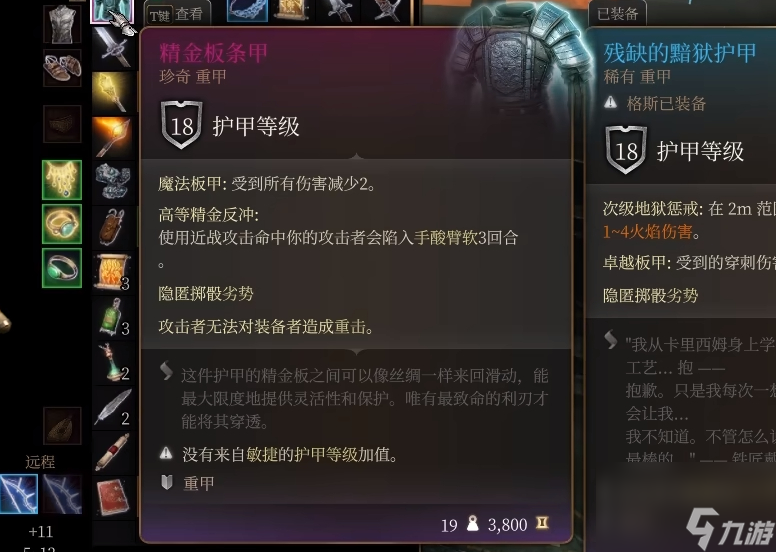Pick the flaming torch inventory item

pos(113,136)
